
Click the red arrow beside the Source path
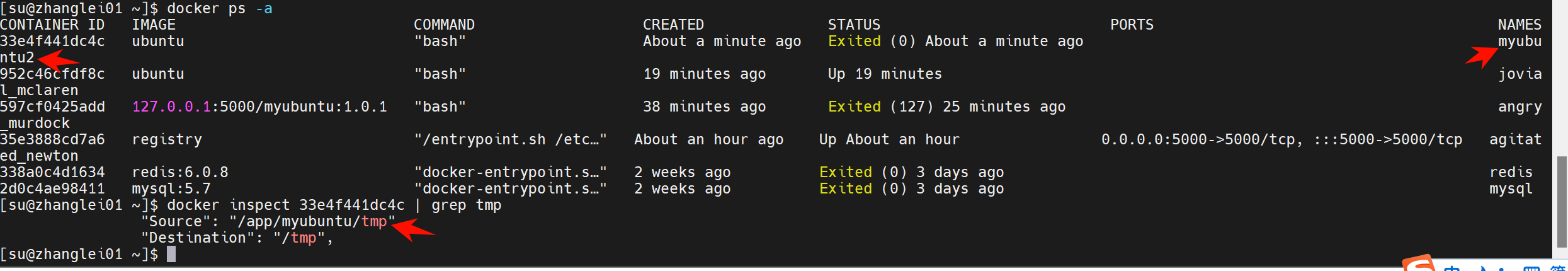coord(413,229)
